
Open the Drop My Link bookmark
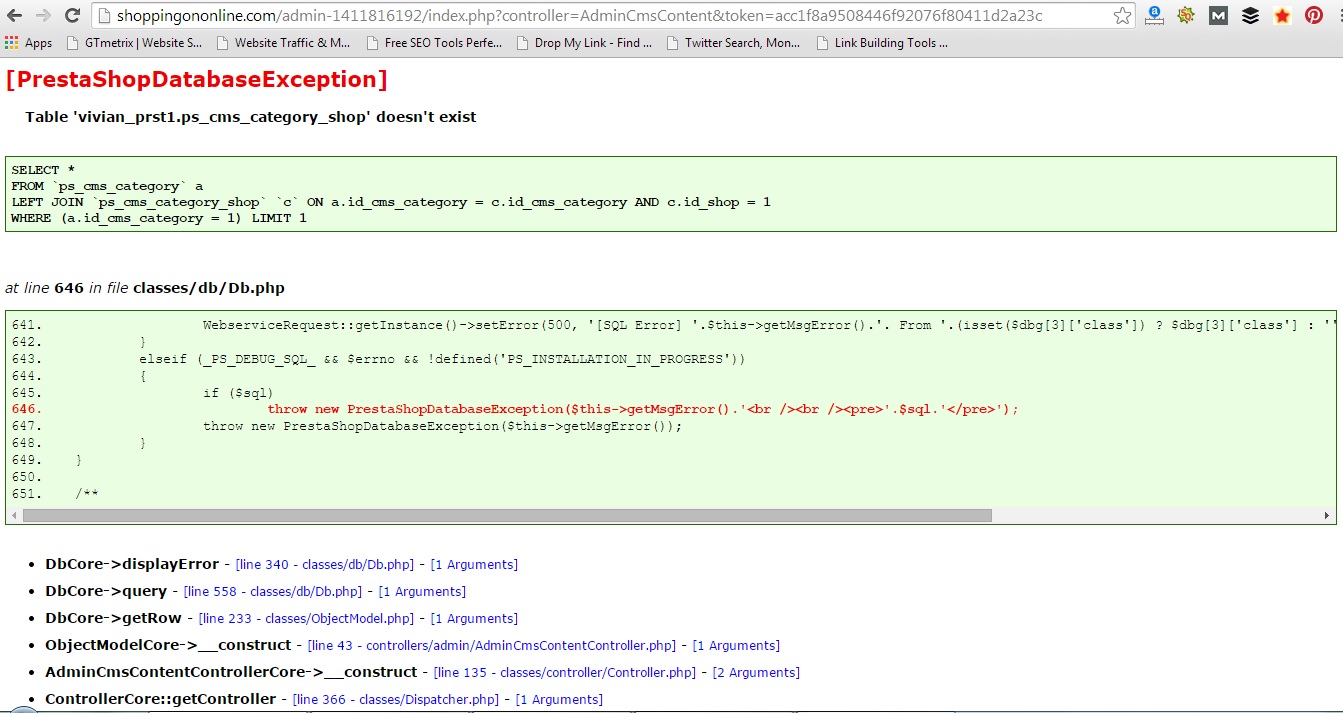[x=584, y=43]
